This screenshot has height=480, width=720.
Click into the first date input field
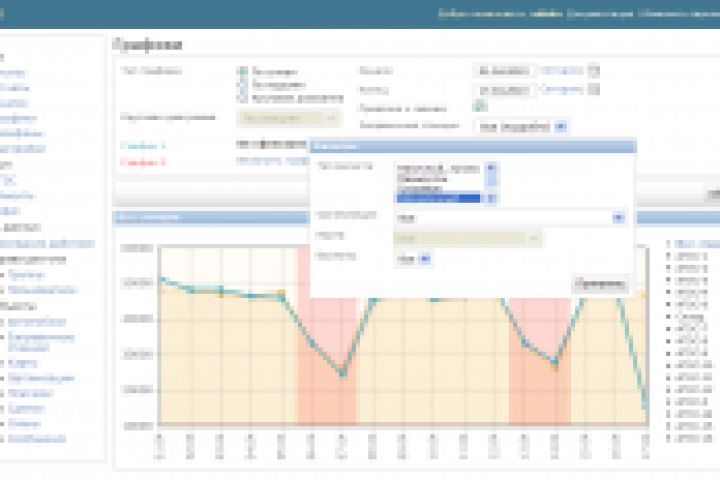point(504,71)
